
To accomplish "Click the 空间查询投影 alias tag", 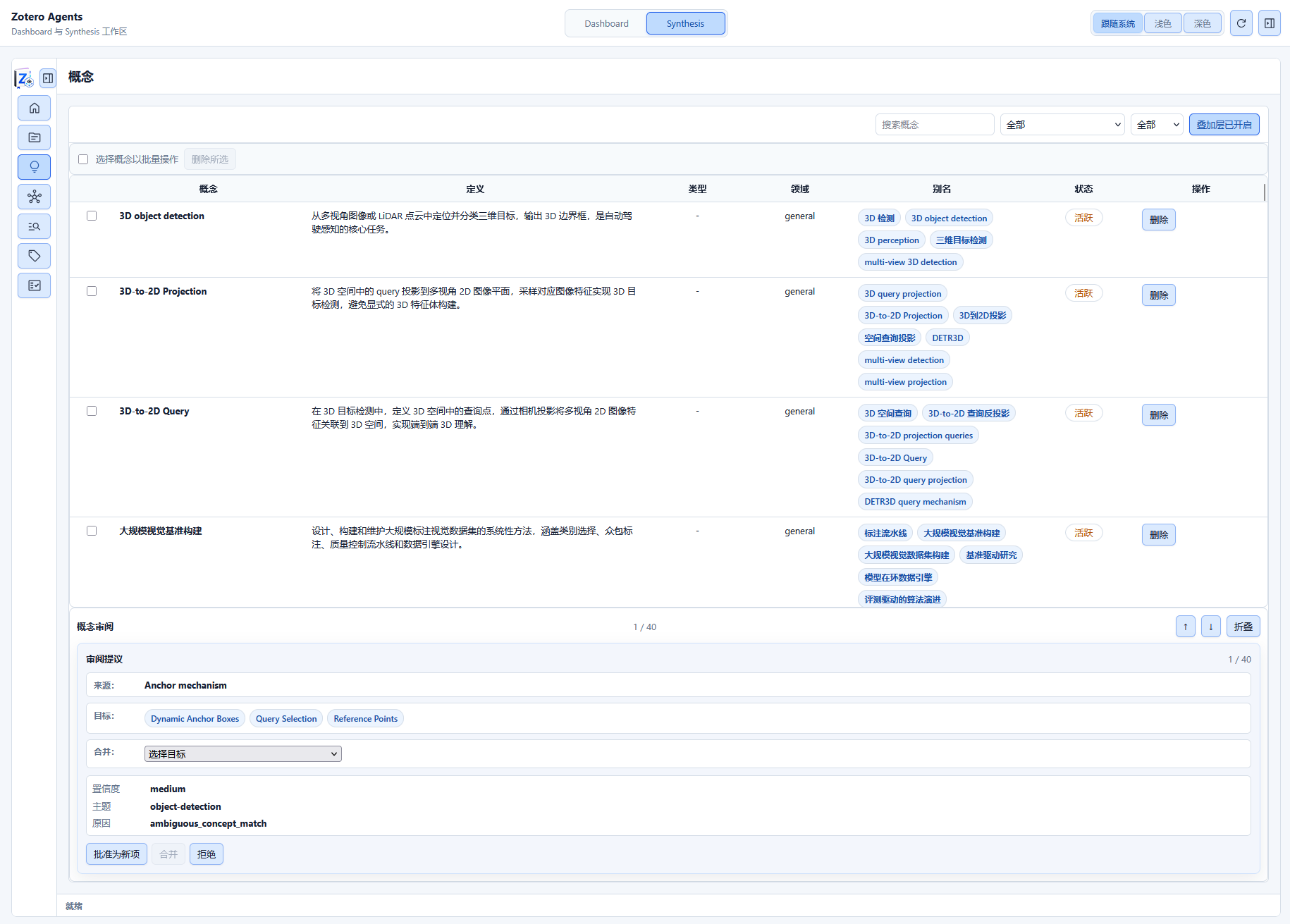I will pyautogui.click(x=890, y=338).
